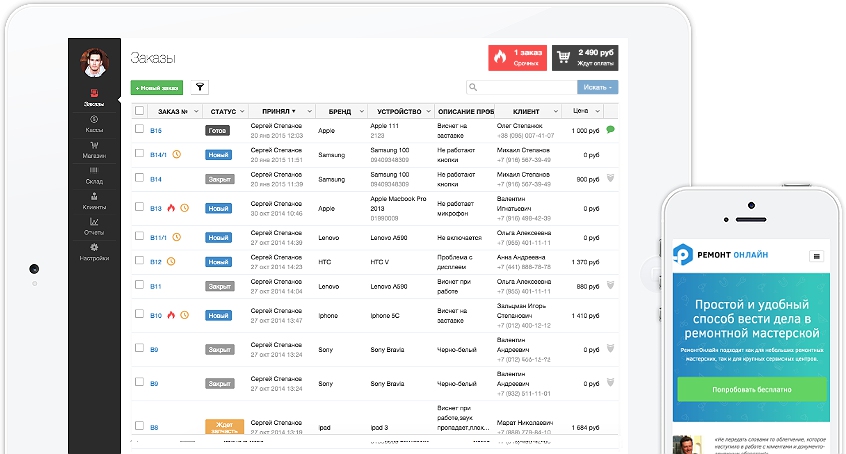Open the filter funnel button
The width and height of the screenshot is (846, 454).
point(200,87)
